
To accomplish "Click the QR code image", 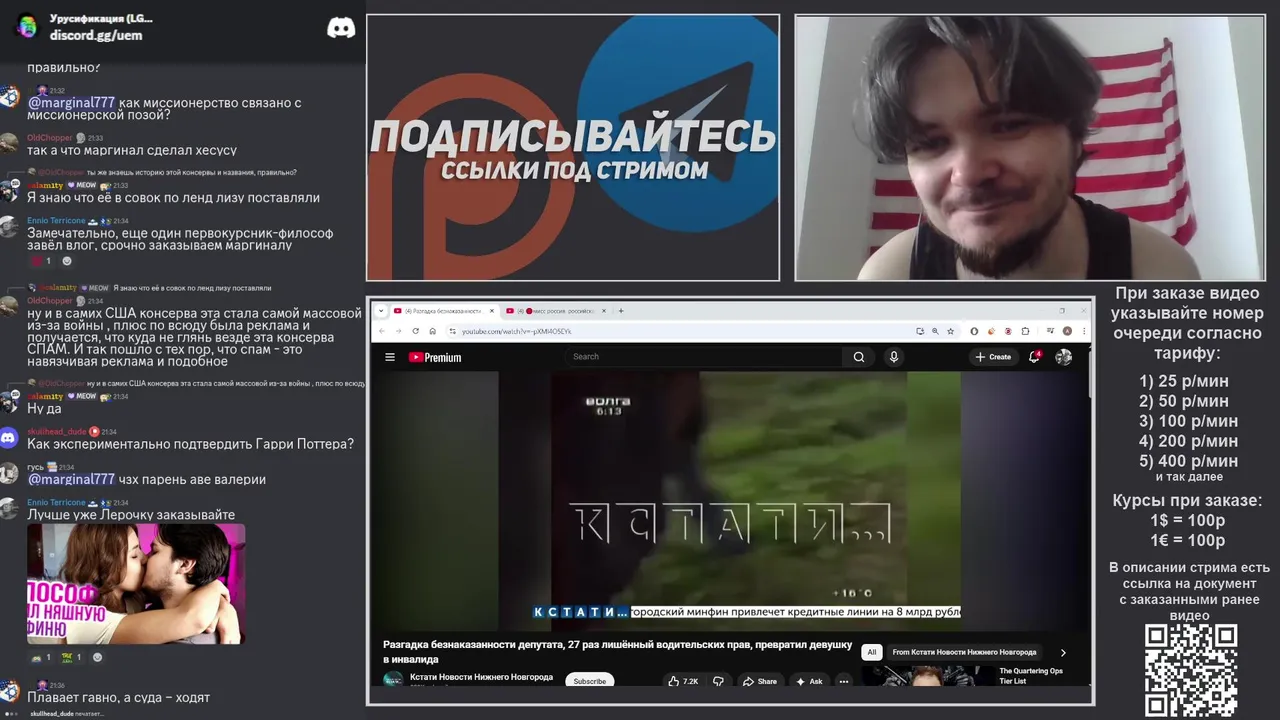I will 1191,670.
